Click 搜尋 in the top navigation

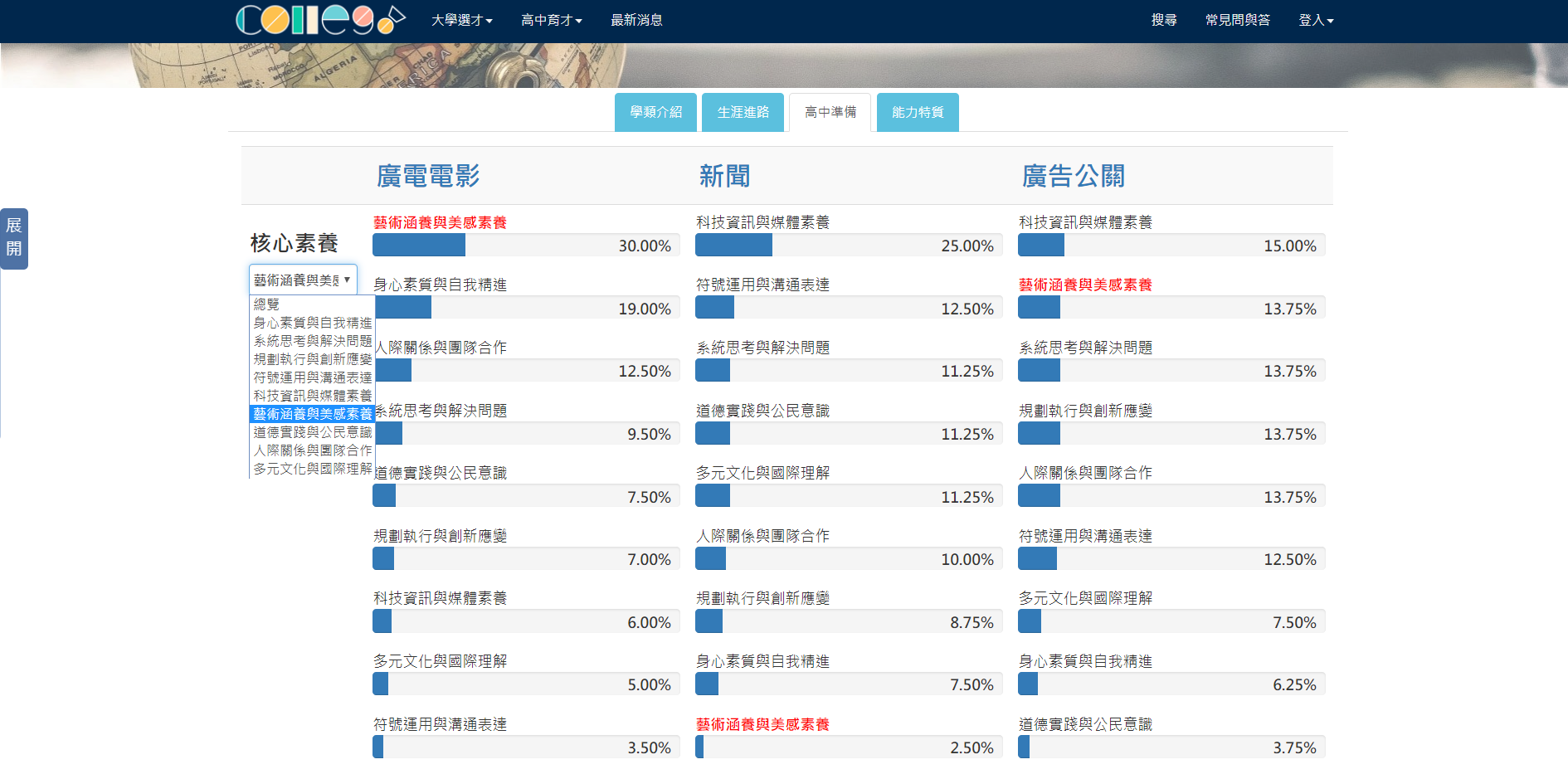[1163, 20]
